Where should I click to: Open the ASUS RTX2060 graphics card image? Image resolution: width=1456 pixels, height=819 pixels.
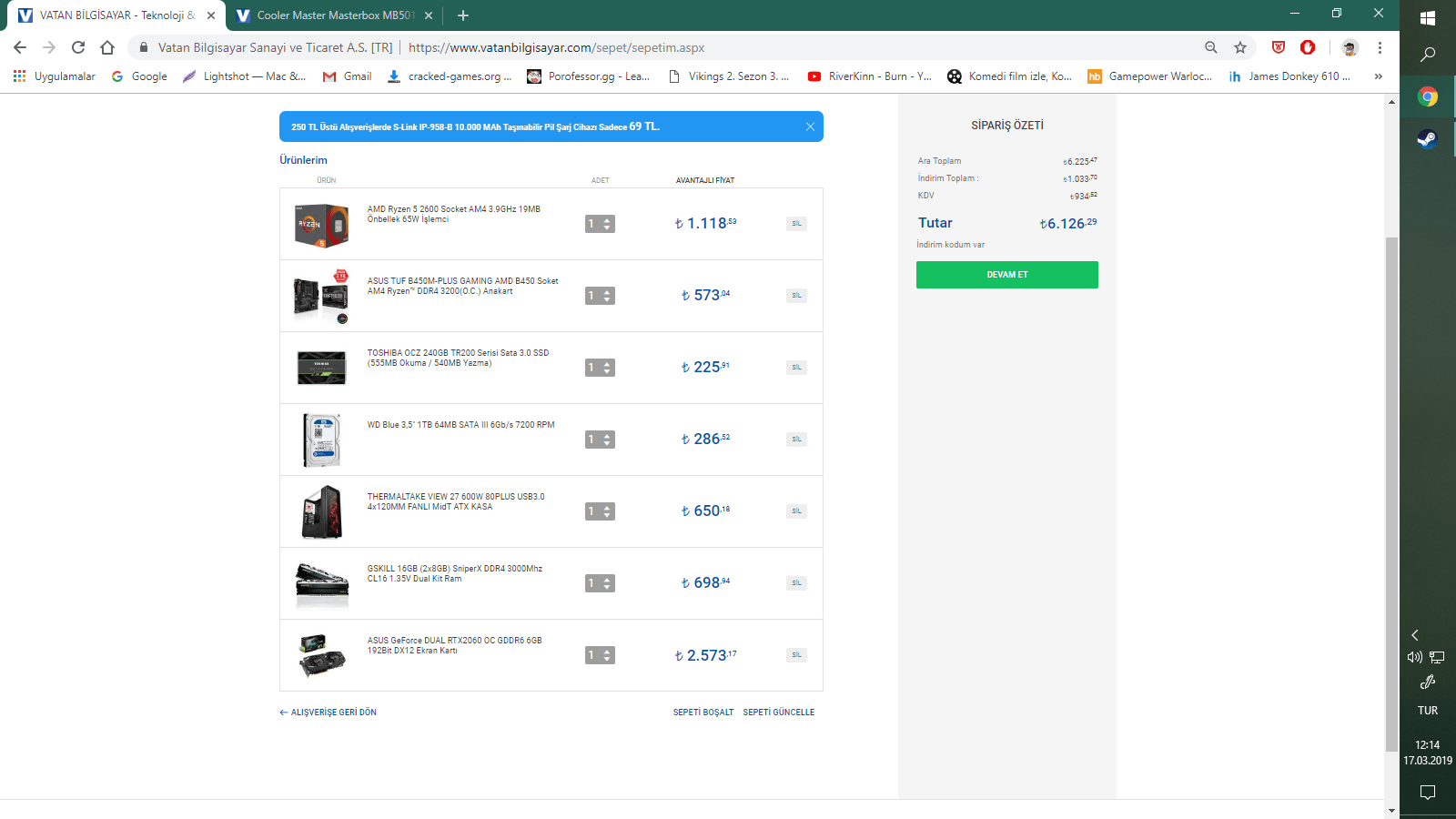tap(321, 655)
